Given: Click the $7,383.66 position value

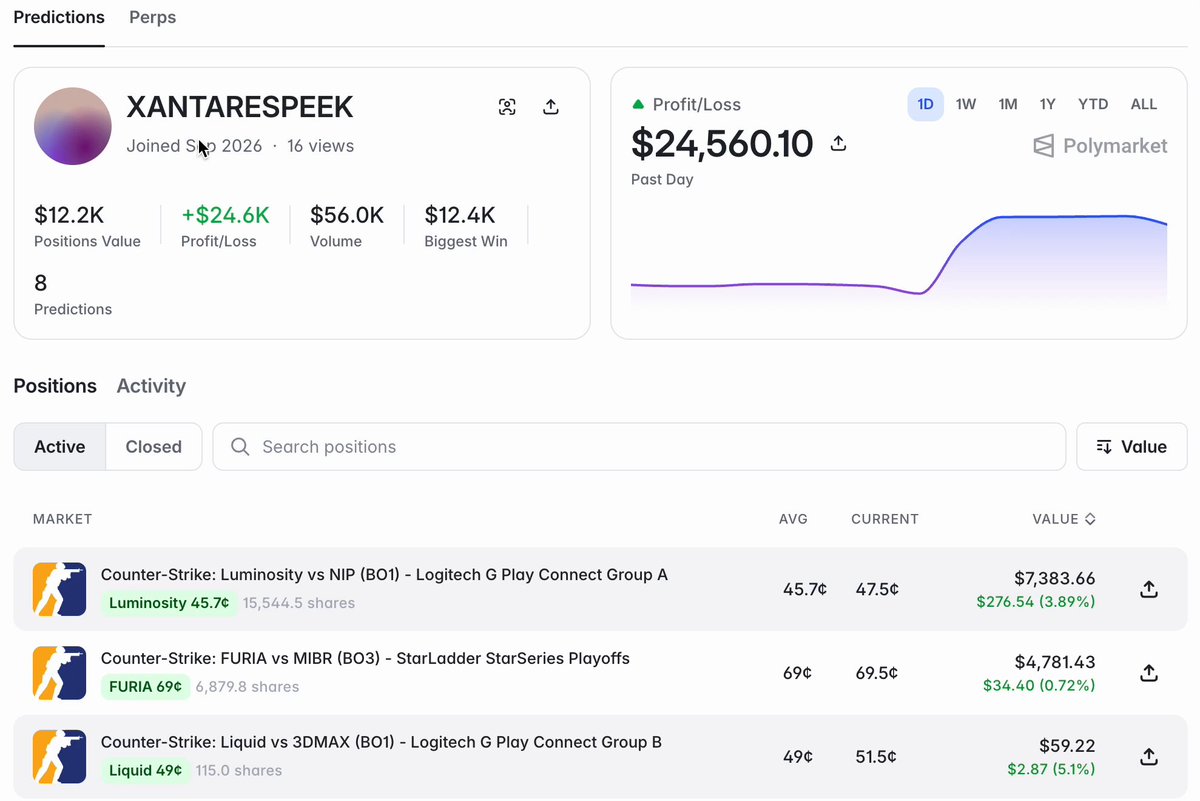Looking at the screenshot, I should 1054,579.
